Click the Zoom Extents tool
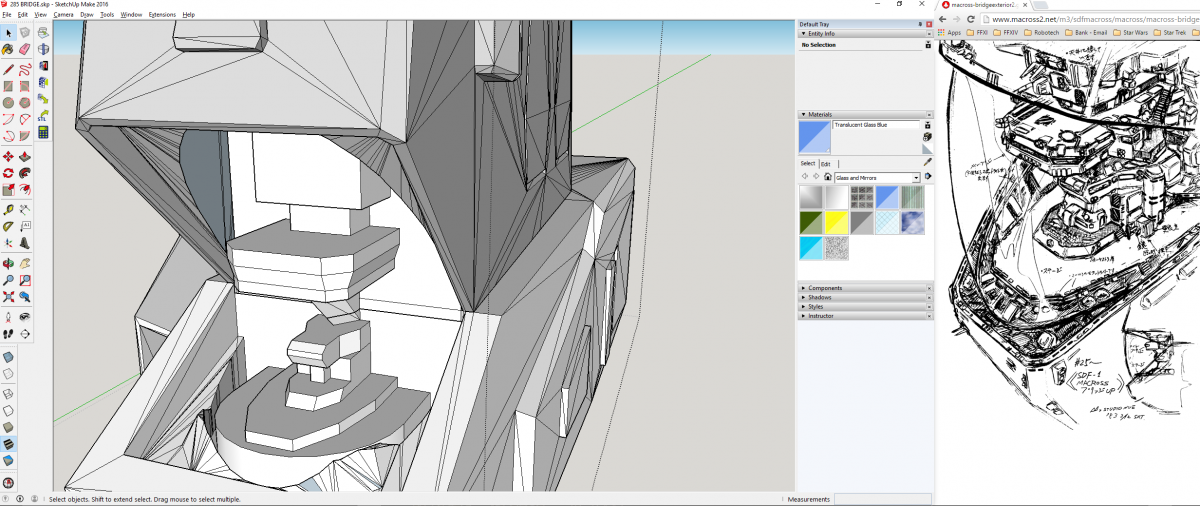Screen dimensions: 1200x506 pos(8,296)
